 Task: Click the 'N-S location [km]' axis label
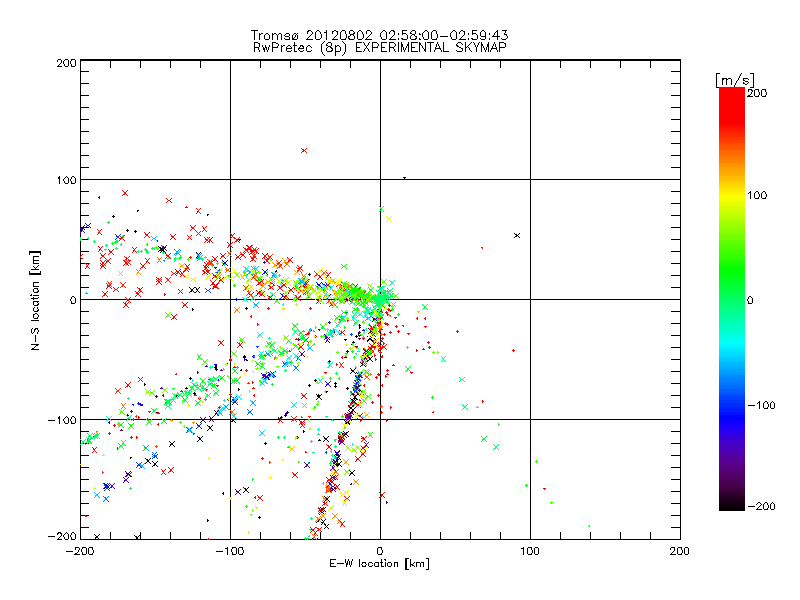click(35, 301)
